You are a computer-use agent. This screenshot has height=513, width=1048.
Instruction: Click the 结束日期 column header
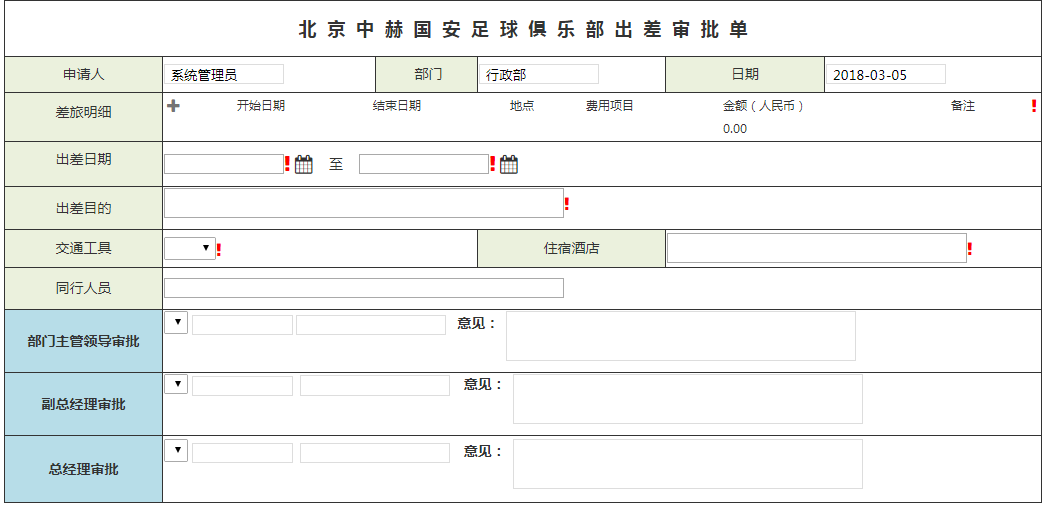click(397, 106)
